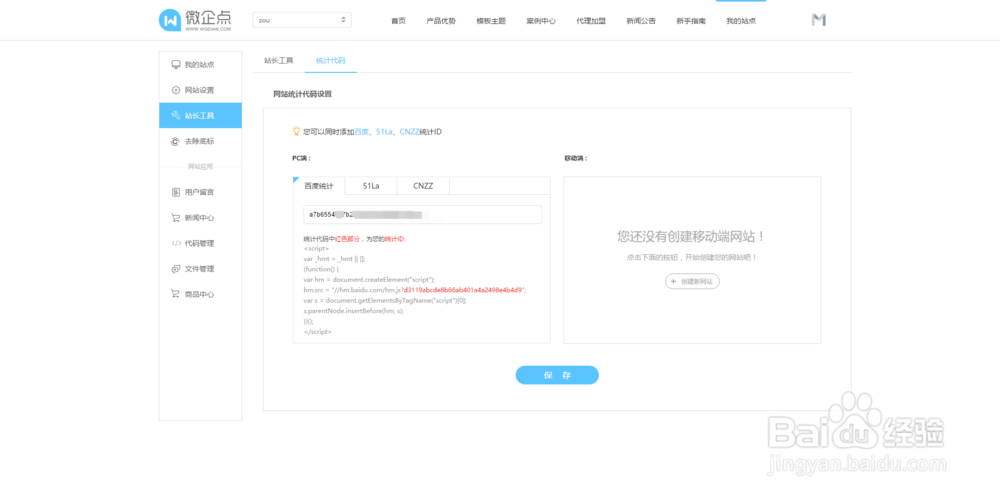Click the code line 'var _hmt = _hmt || [];'
The width and height of the screenshot is (1000, 498).
tap(334, 259)
